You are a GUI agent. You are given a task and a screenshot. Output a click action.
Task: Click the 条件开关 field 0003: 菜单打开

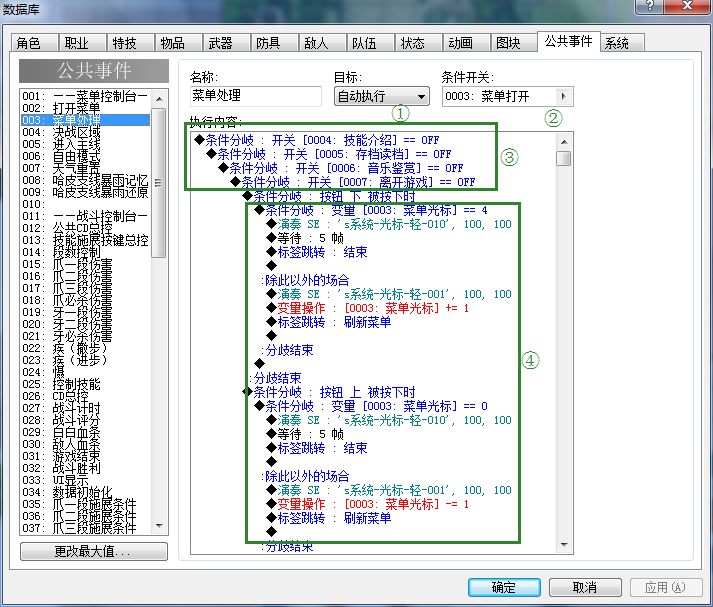pos(497,97)
